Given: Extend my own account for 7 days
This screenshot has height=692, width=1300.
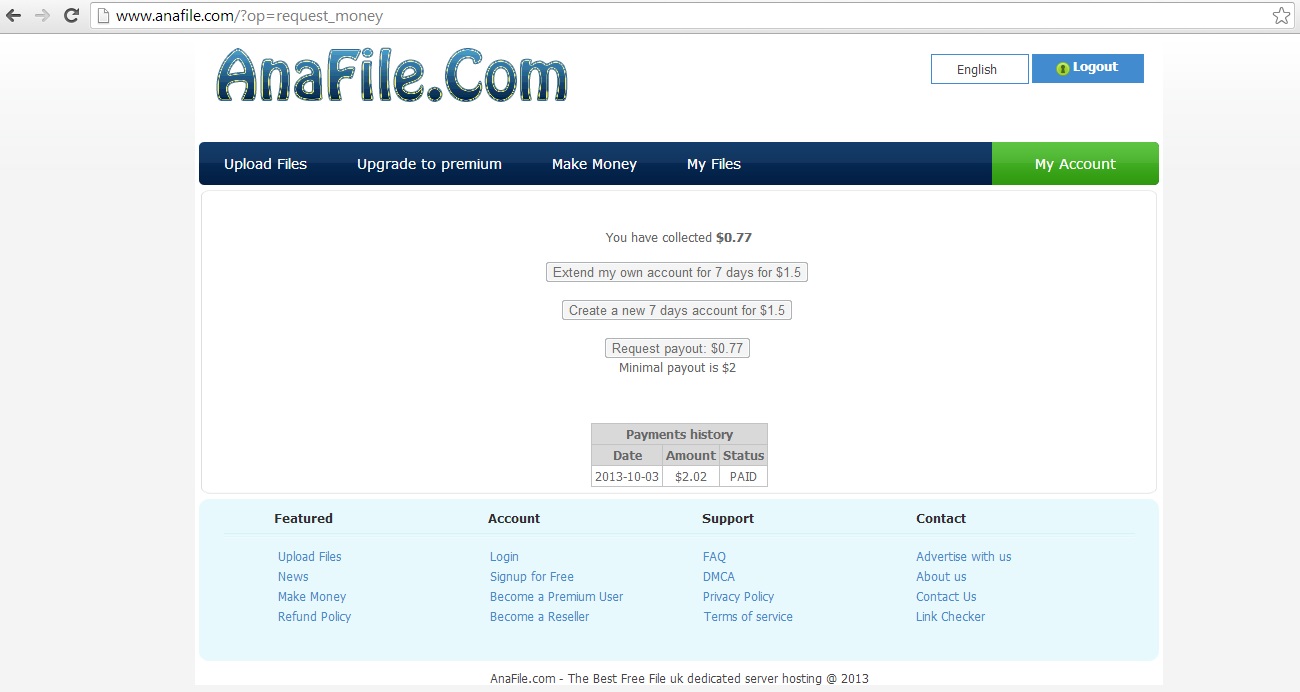Looking at the screenshot, I should tap(677, 272).
